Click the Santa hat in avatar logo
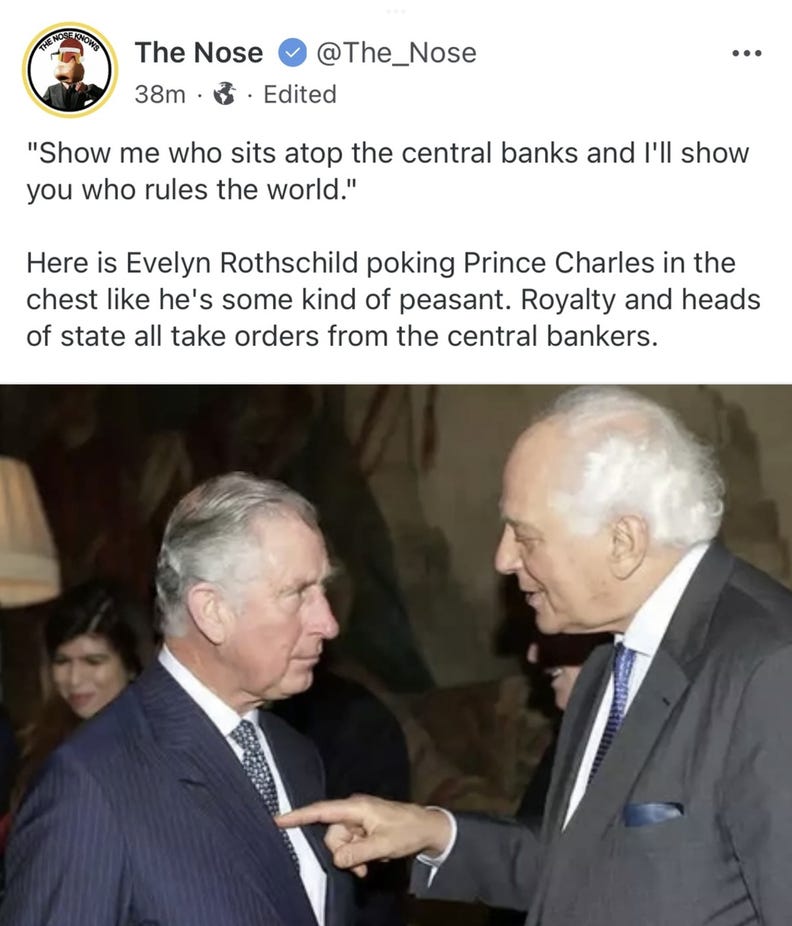The width and height of the screenshot is (792, 926). pos(71,48)
